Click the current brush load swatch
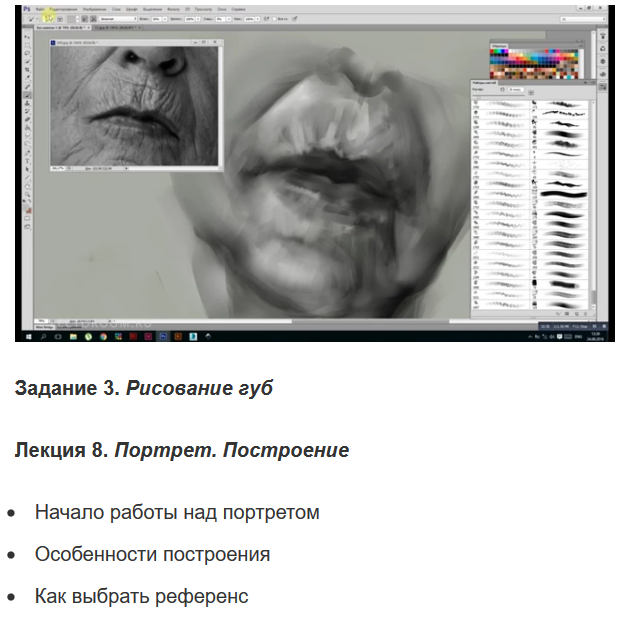This screenshot has height=620, width=644. coord(72,19)
